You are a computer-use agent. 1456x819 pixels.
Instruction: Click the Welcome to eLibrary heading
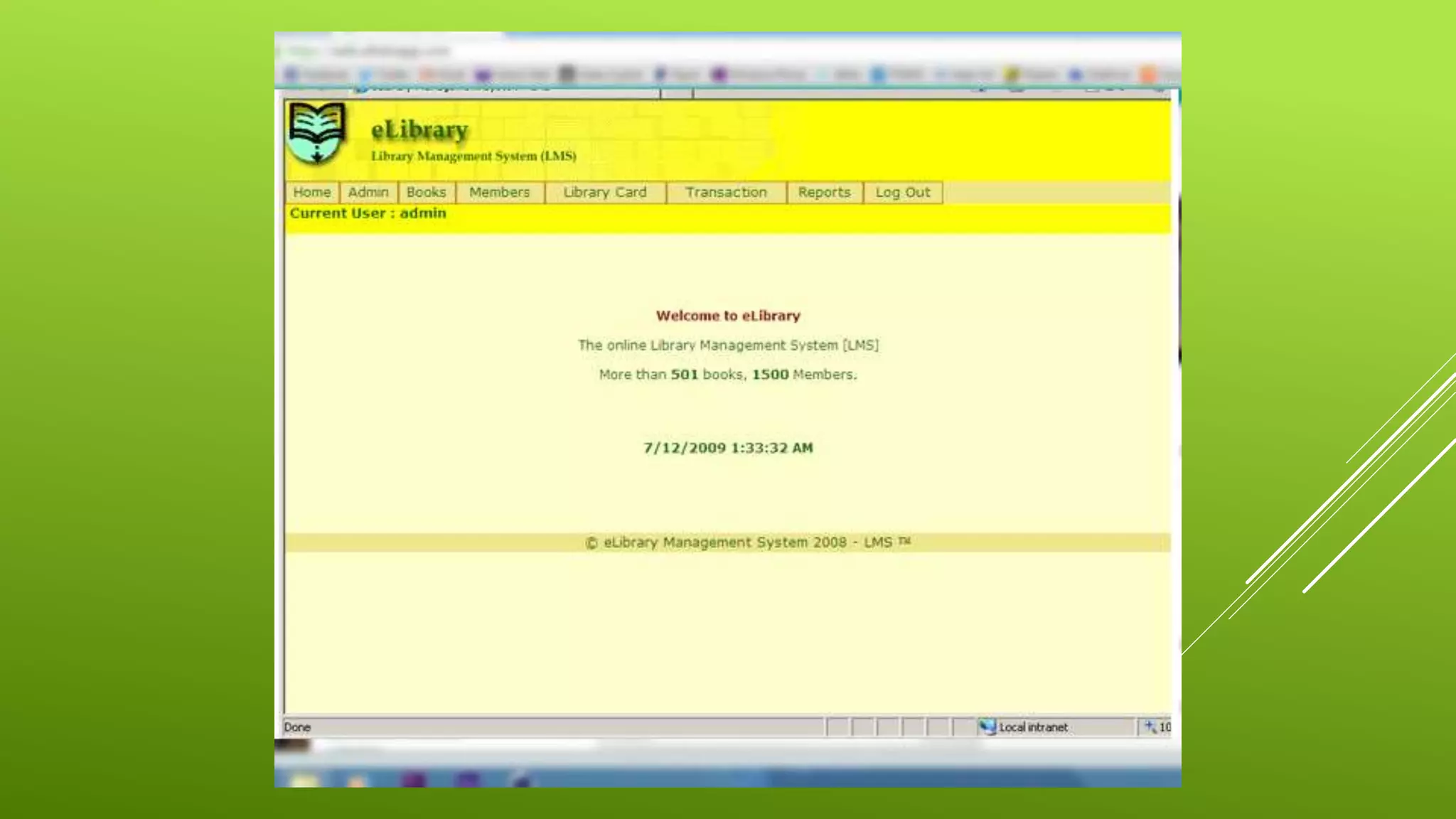point(728,316)
